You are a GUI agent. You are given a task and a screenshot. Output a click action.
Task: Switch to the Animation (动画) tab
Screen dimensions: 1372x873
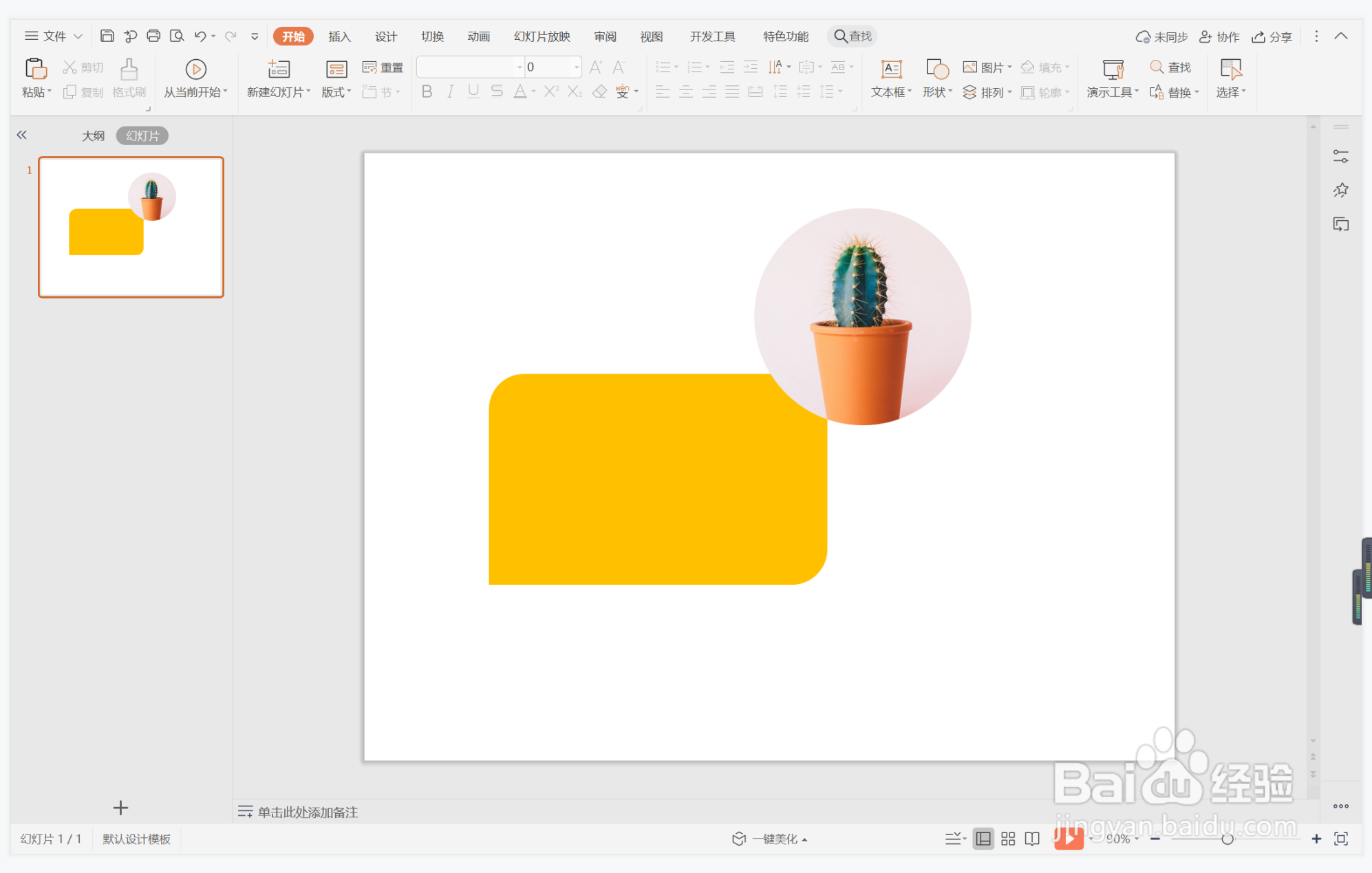coord(478,36)
